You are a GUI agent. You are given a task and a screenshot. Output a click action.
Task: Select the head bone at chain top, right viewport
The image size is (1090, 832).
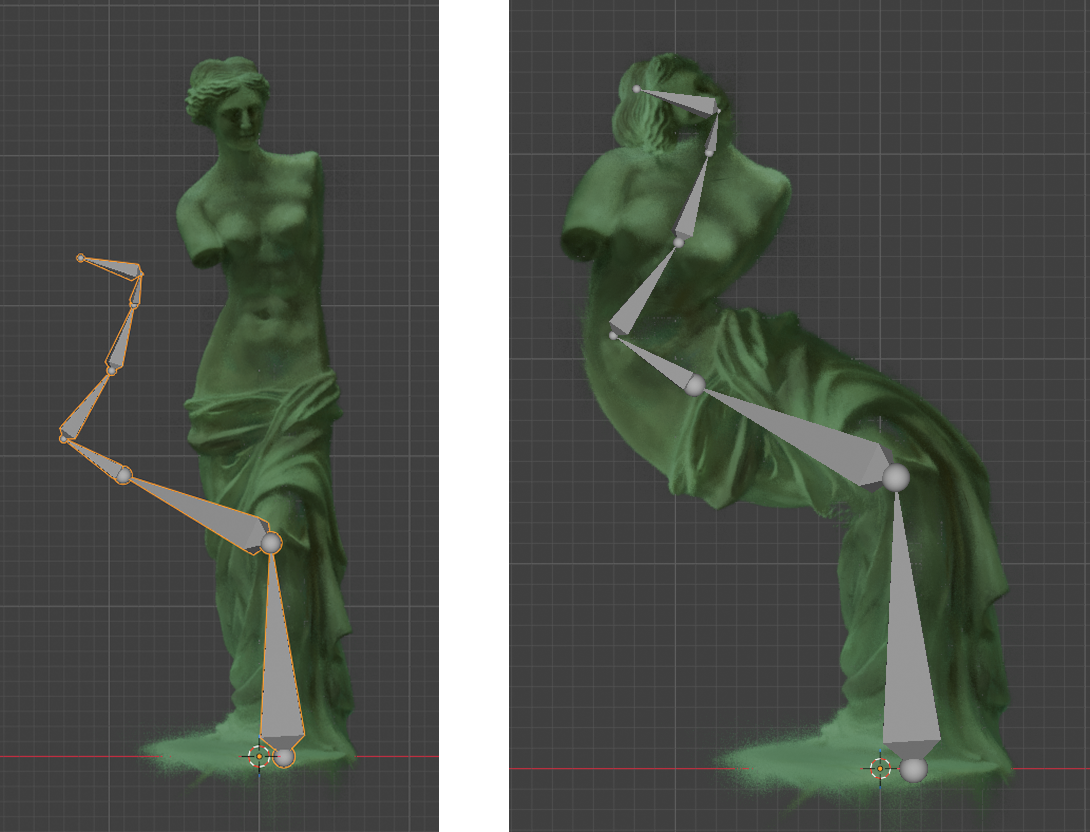[x=680, y=101]
